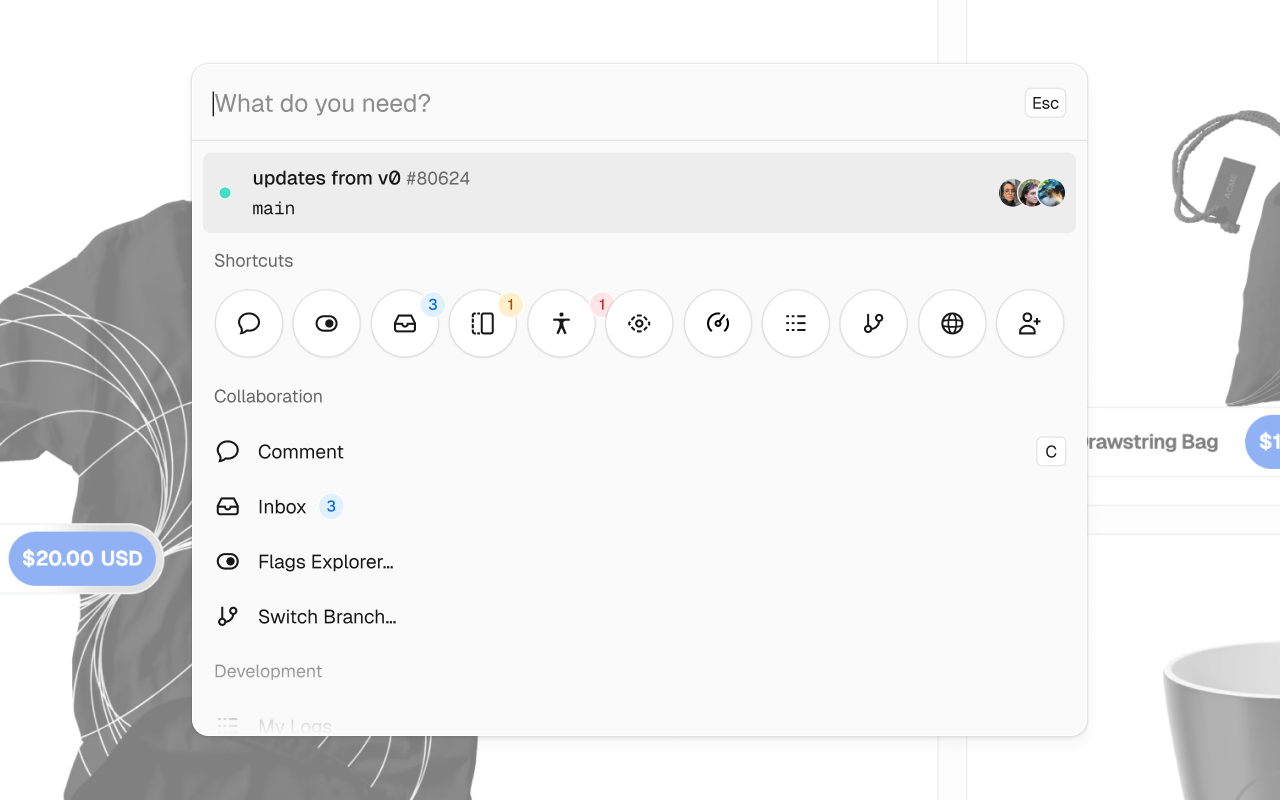This screenshot has height=800, width=1280.
Task: Select the Inbox menu item
Action: (x=640, y=507)
